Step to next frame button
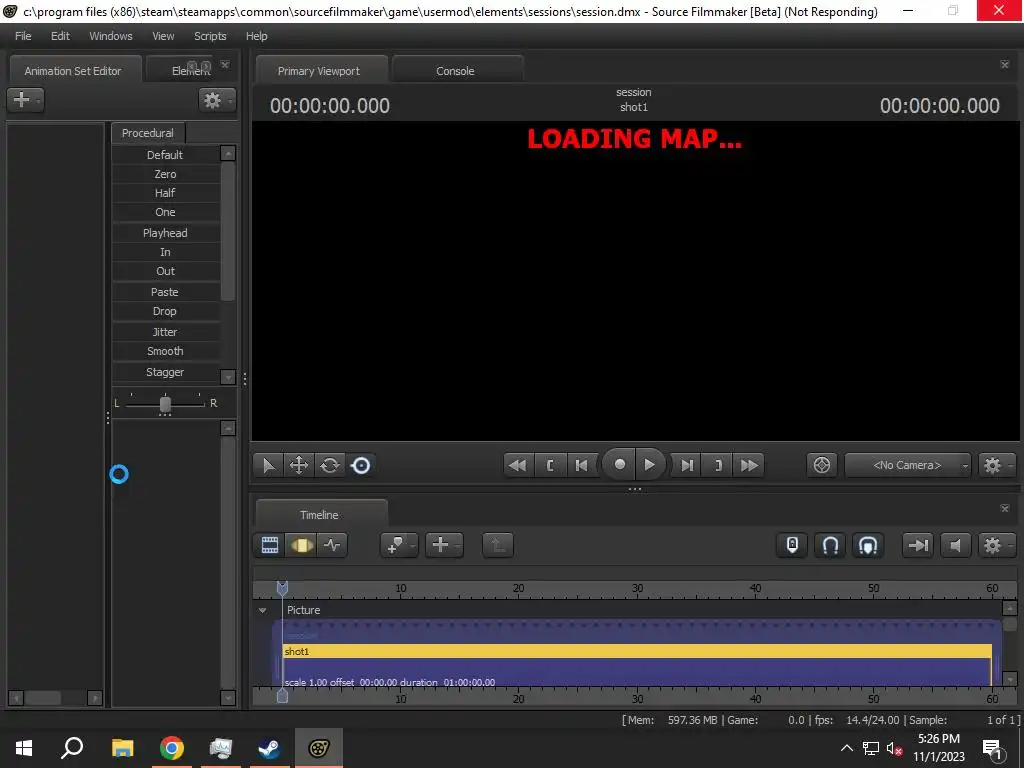This screenshot has height=768, width=1024. [687, 466]
